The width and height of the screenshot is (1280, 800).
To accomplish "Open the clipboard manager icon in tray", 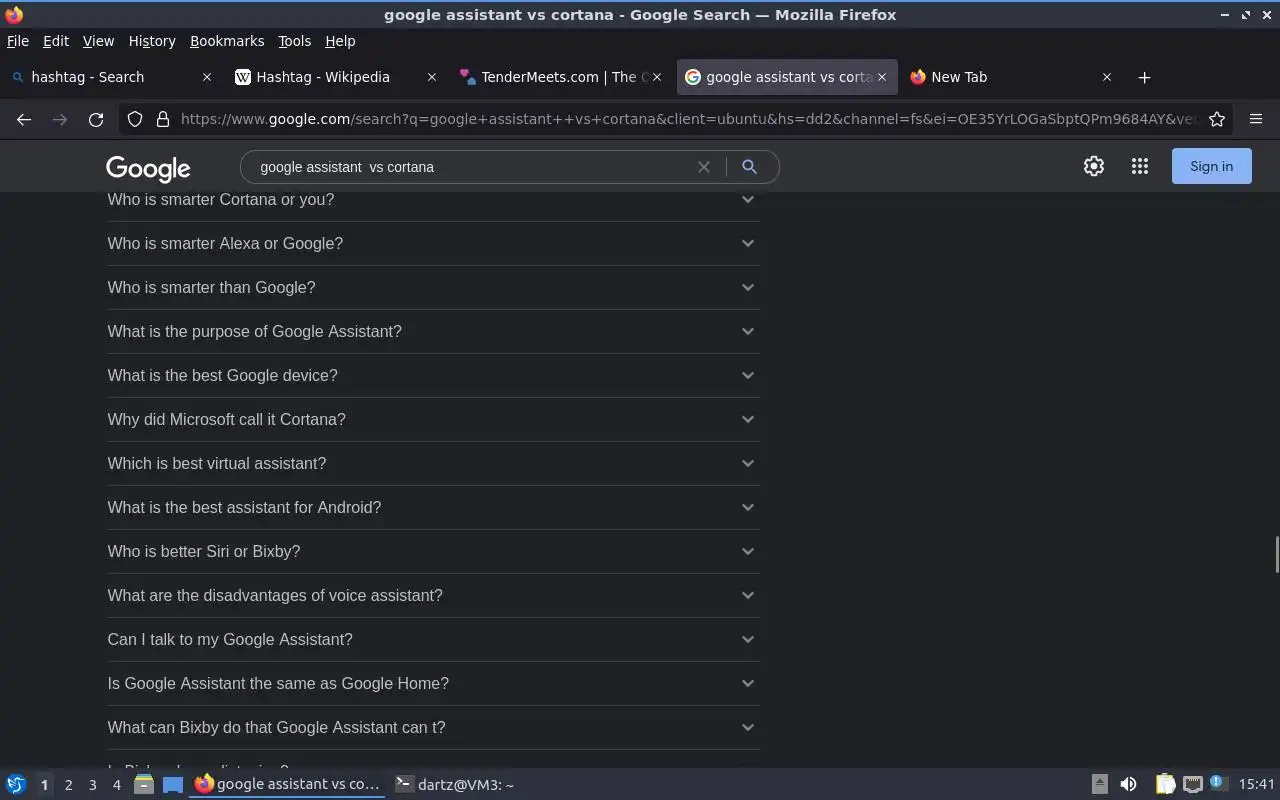I will tap(1165, 785).
